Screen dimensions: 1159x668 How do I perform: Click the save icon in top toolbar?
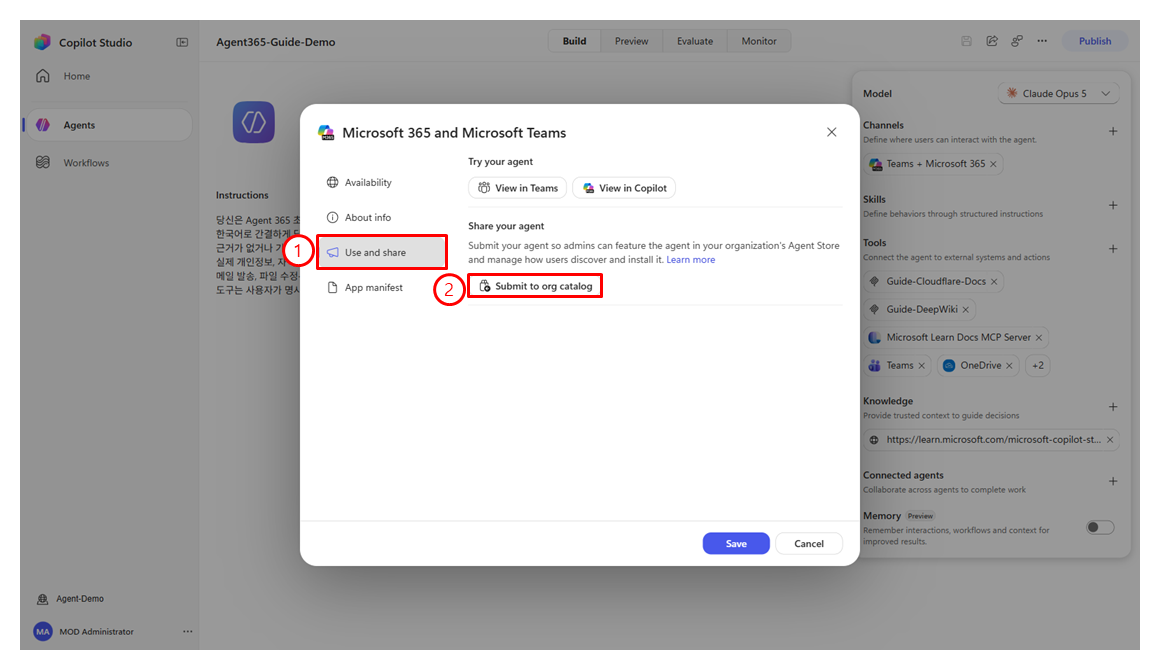[x=966, y=41]
